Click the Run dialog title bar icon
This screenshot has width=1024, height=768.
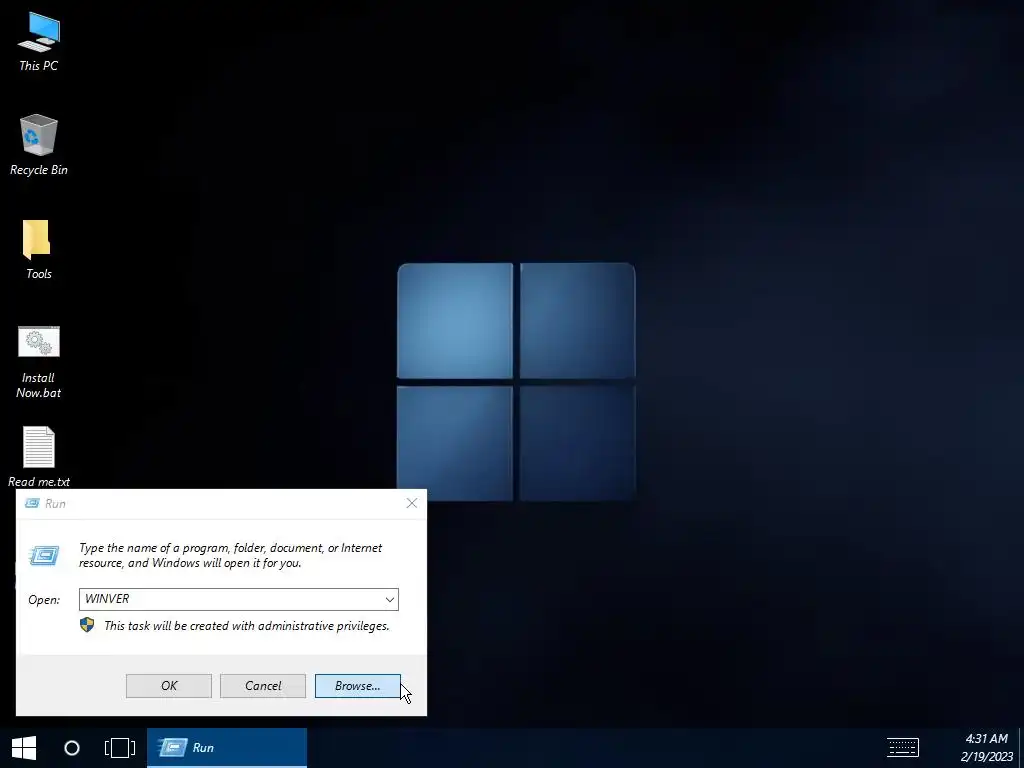[x=31, y=503]
